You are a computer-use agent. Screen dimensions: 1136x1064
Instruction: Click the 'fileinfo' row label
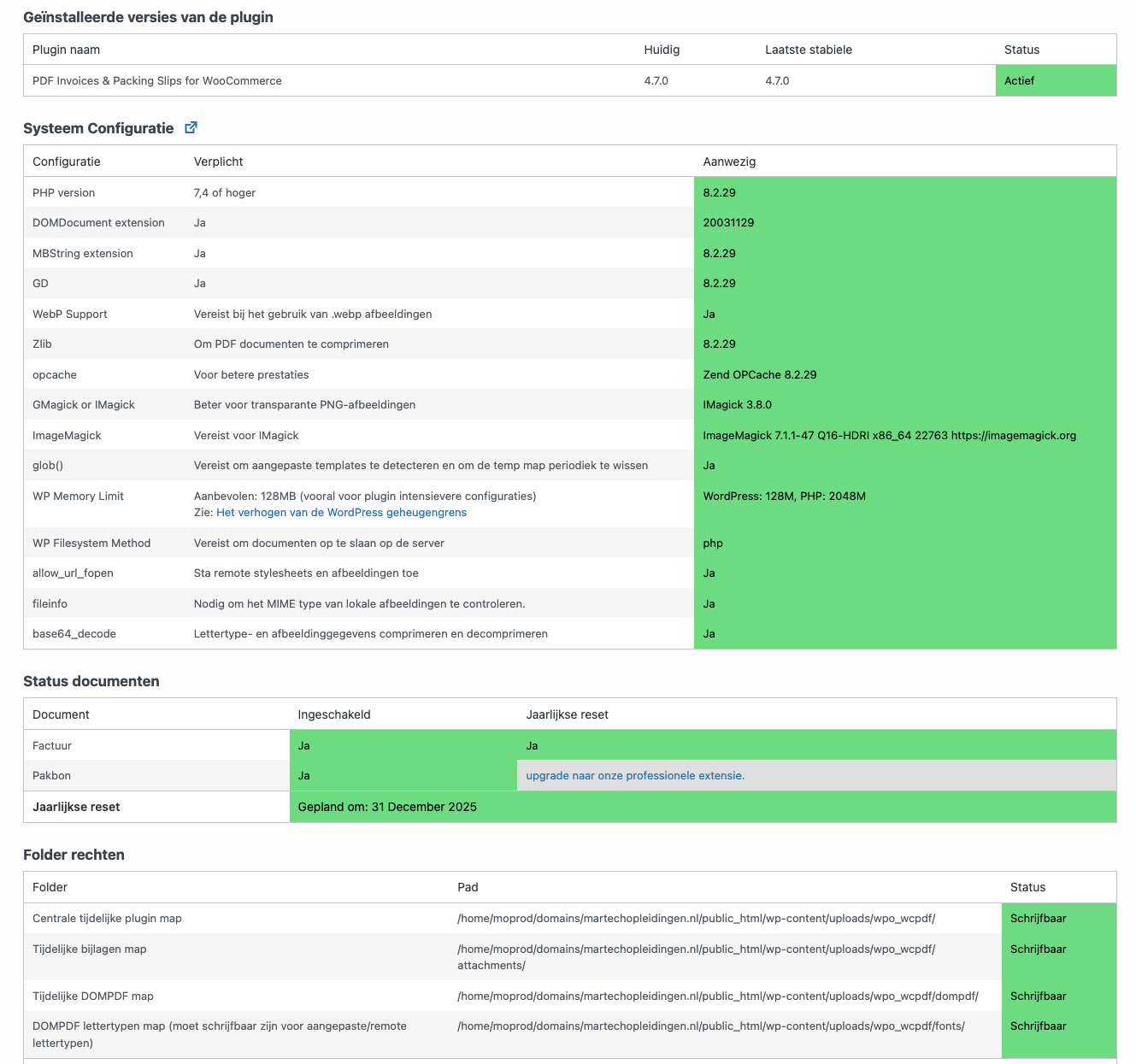coord(50,604)
